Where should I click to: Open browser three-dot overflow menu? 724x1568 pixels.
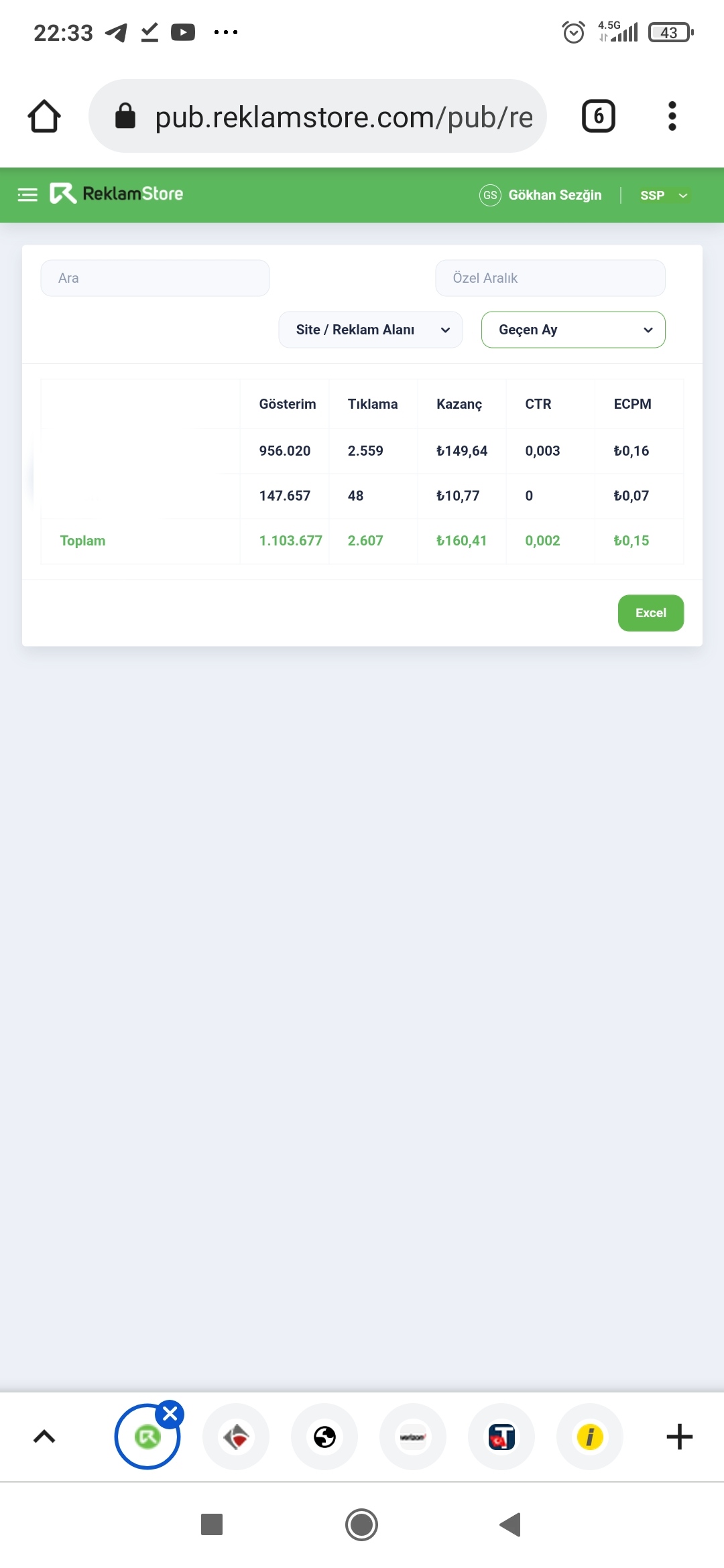(x=672, y=116)
